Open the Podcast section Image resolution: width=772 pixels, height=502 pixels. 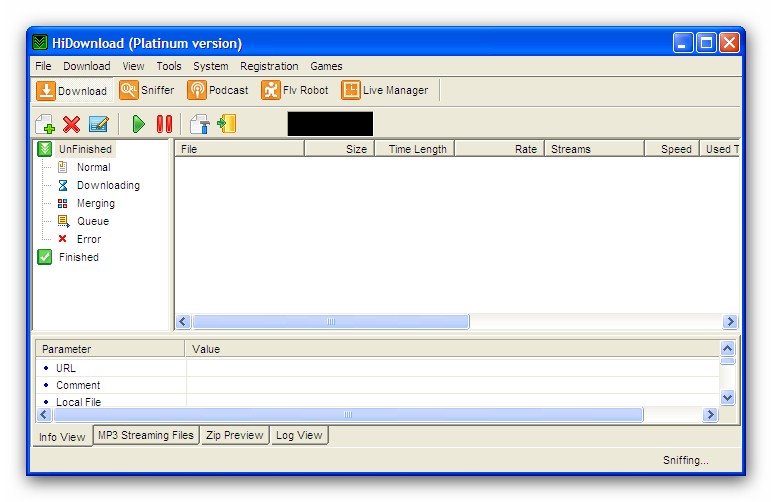218,91
